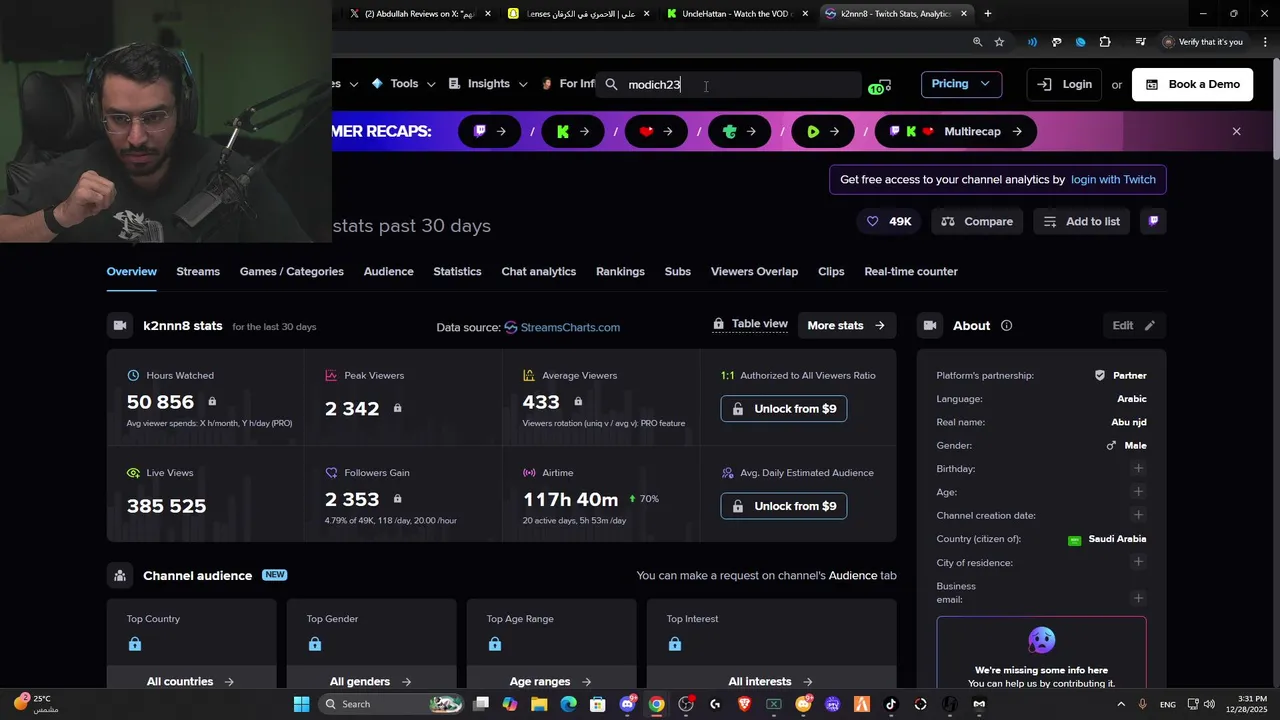Screen dimensions: 1280x720
Task: Open Discord from the taskbar
Action: click(627, 704)
